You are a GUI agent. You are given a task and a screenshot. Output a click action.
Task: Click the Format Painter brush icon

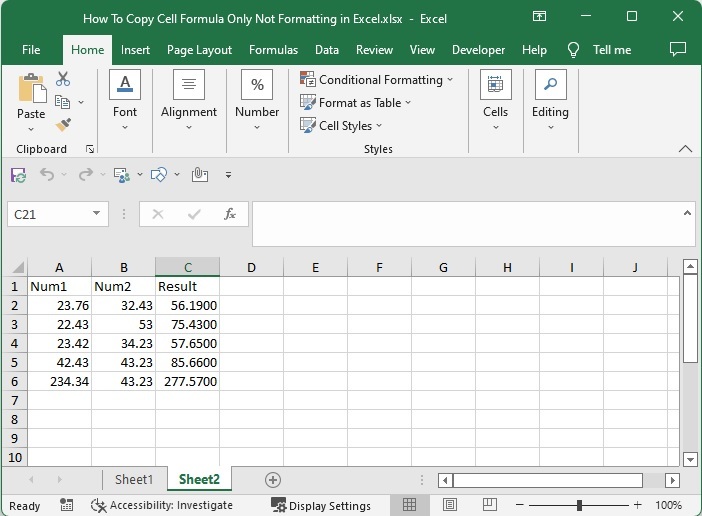tap(63, 125)
